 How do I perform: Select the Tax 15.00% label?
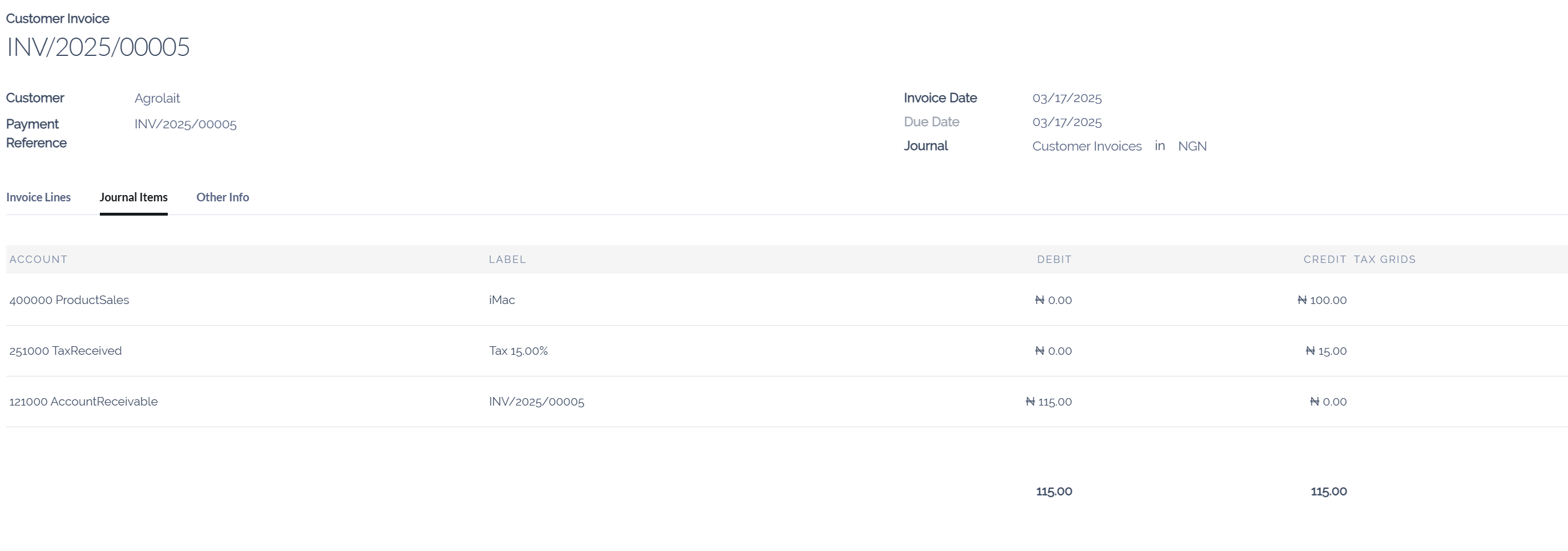[518, 350]
